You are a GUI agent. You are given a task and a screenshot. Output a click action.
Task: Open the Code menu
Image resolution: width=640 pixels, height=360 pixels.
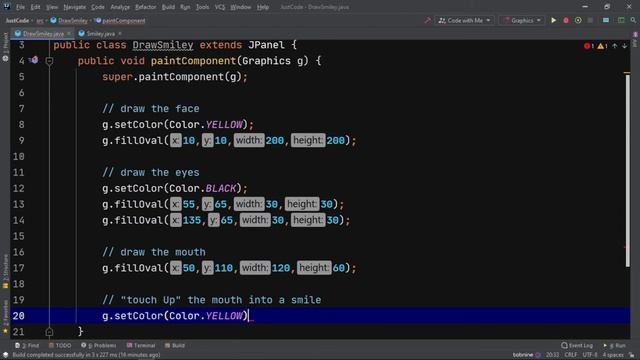98,7
